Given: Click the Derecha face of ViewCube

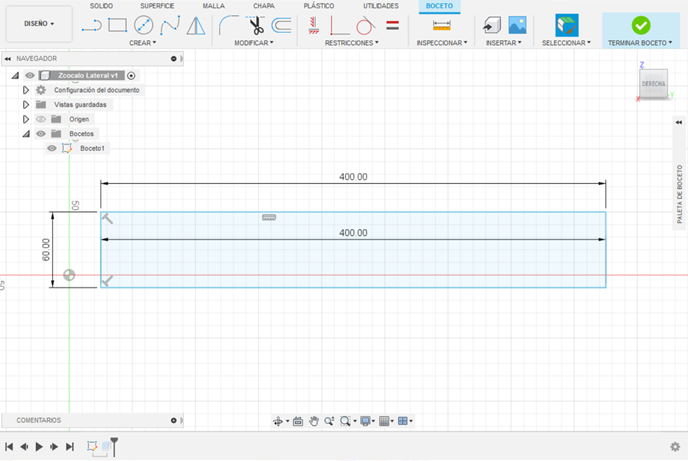Looking at the screenshot, I should tap(653, 83).
